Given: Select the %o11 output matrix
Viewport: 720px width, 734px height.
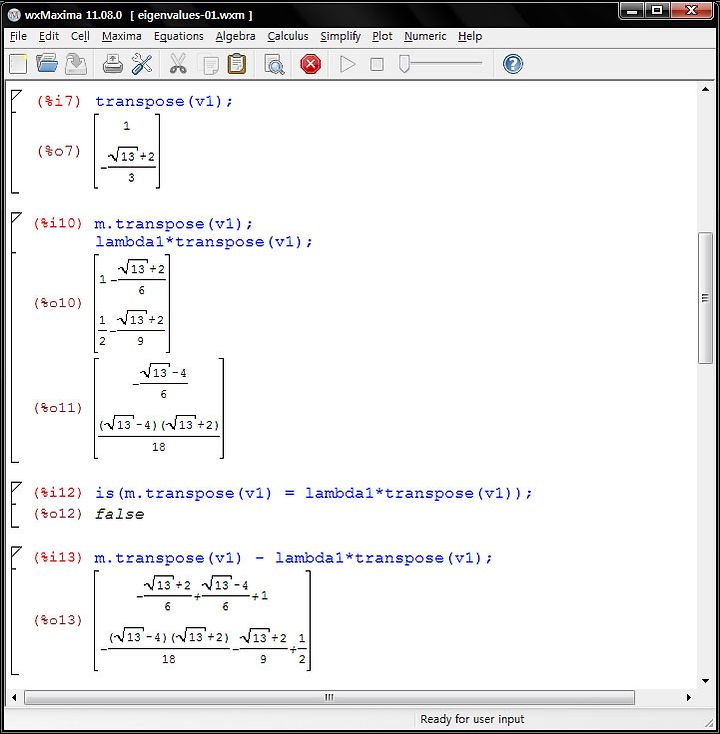Looking at the screenshot, I should (159, 408).
